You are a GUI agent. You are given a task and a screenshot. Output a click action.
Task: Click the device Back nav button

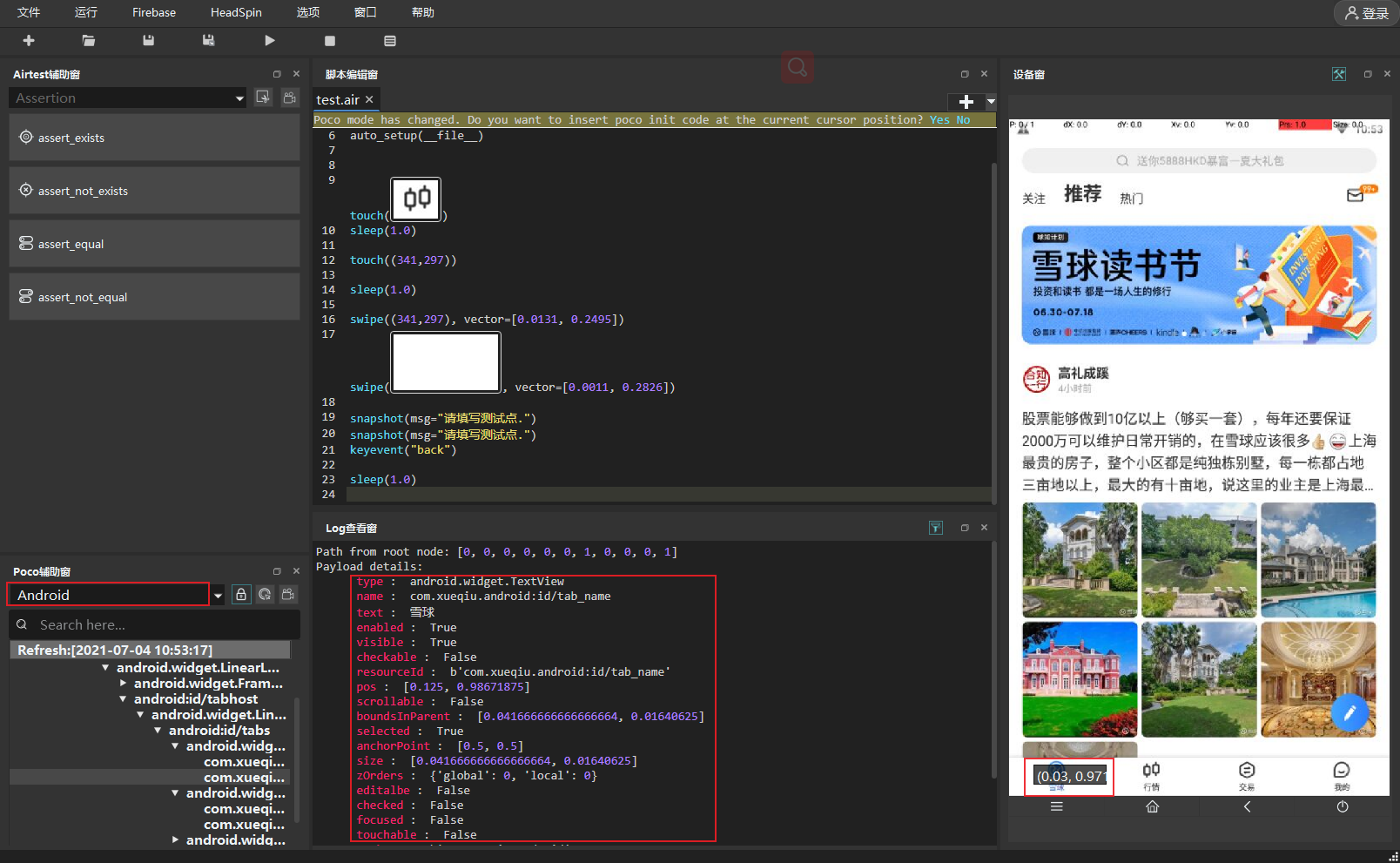pyautogui.click(x=1247, y=807)
